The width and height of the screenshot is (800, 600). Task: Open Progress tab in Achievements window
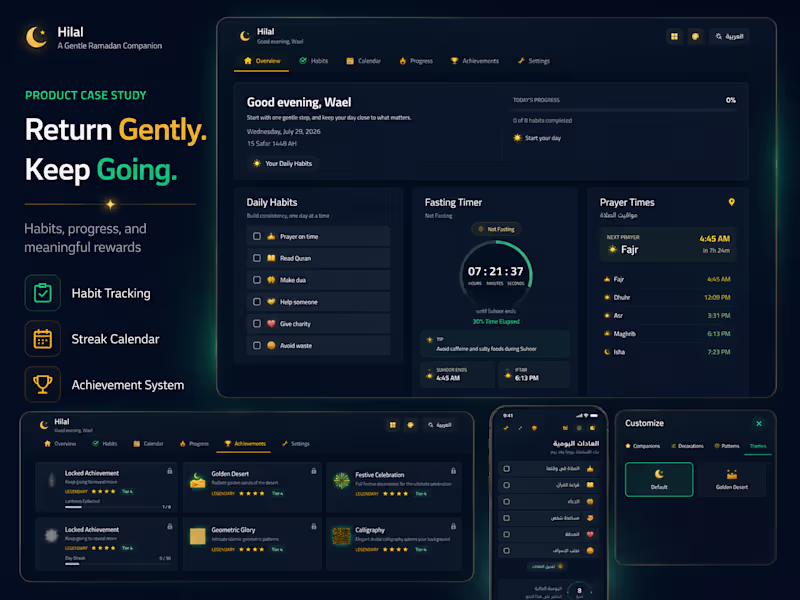194,443
